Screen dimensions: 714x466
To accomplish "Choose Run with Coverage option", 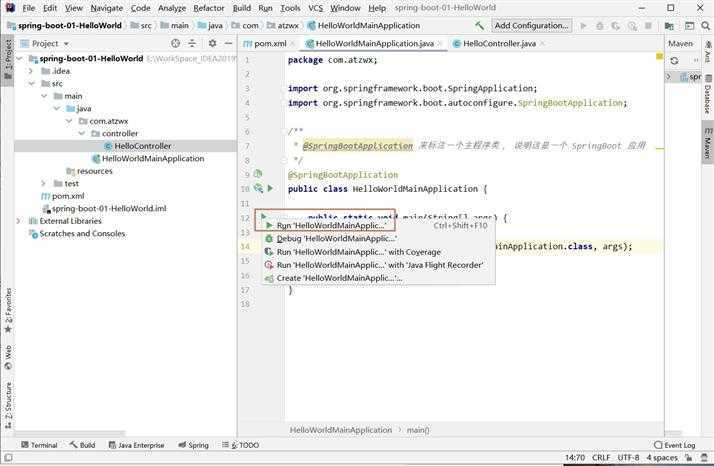I will point(378,252).
